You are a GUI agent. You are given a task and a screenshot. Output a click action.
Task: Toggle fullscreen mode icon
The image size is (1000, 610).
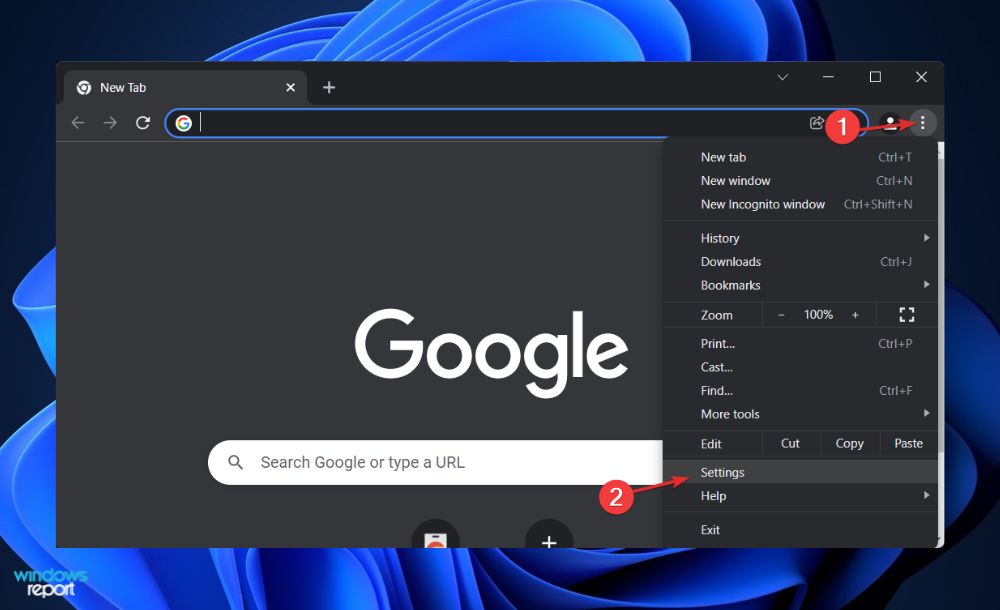[907, 315]
